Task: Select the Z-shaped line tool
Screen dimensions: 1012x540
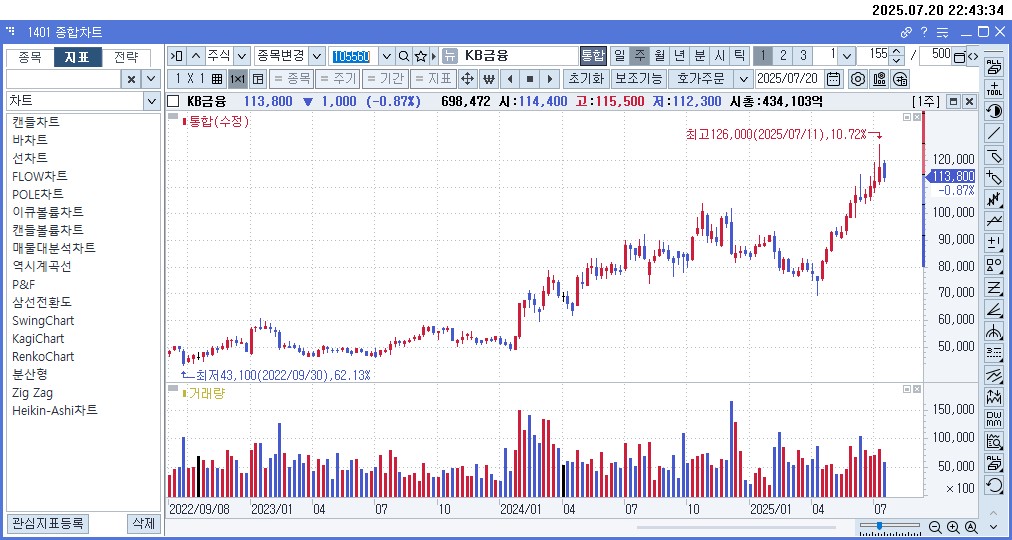Action: [994, 288]
